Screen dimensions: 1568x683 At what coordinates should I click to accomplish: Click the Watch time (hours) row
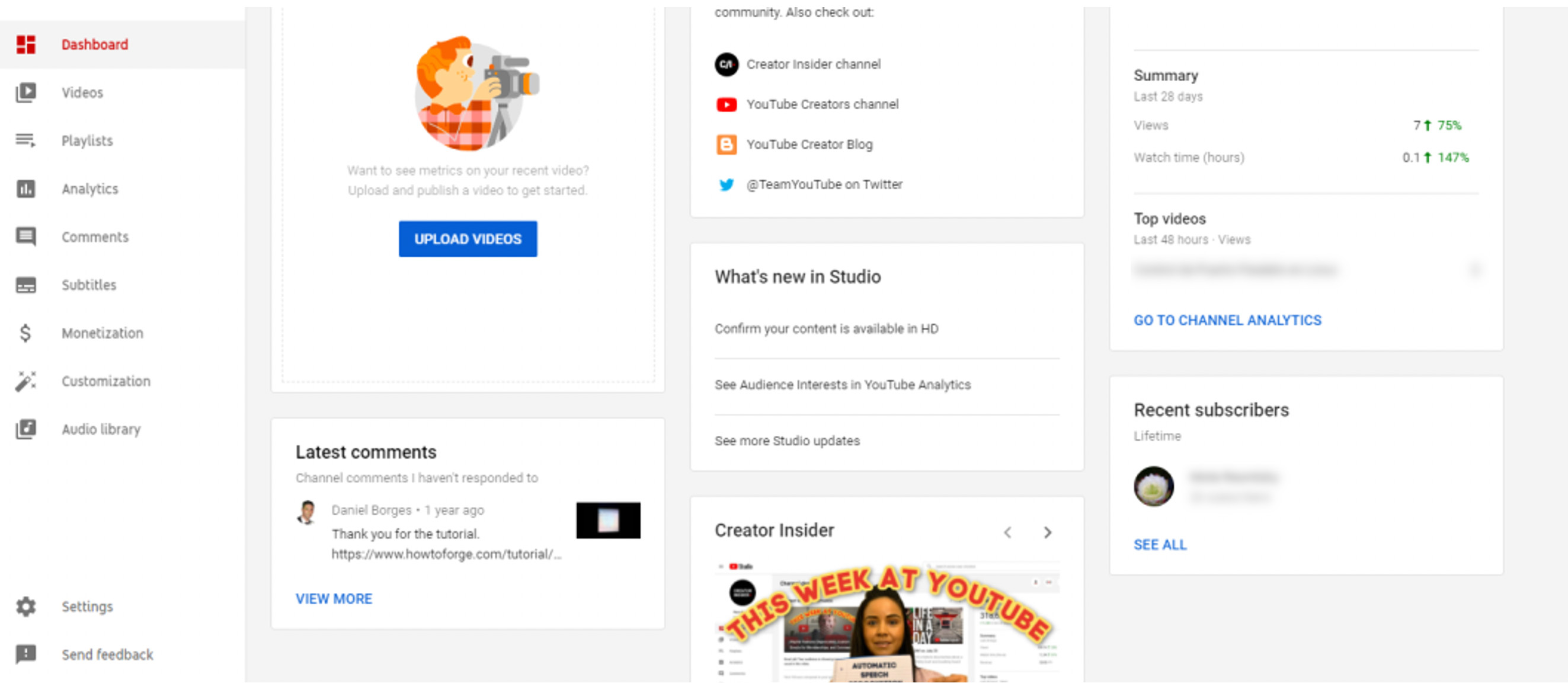[x=1306, y=158]
